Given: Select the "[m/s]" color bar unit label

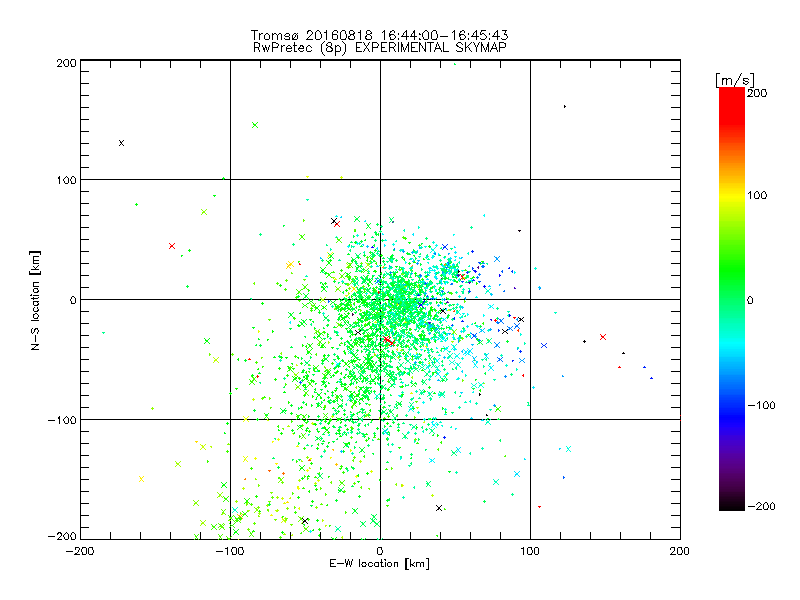Looking at the screenshot, I should click(735, 80).
